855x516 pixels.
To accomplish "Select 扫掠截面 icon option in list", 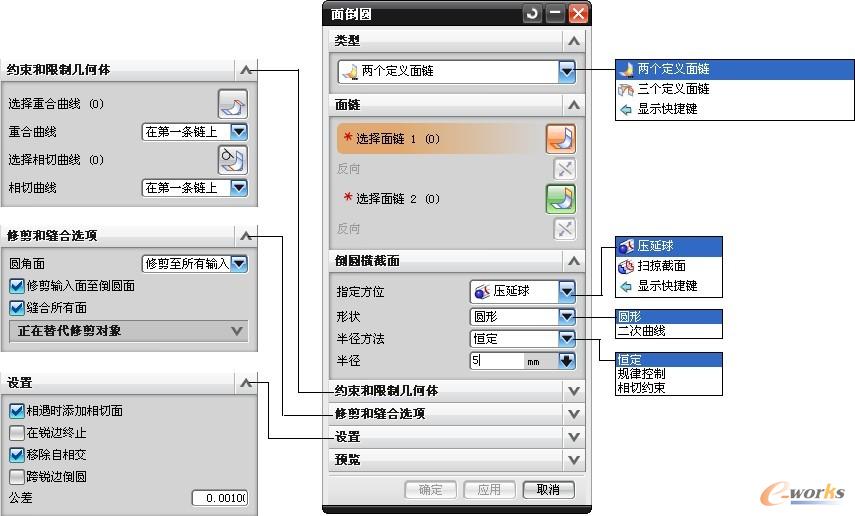I will (x=626, y=266).
